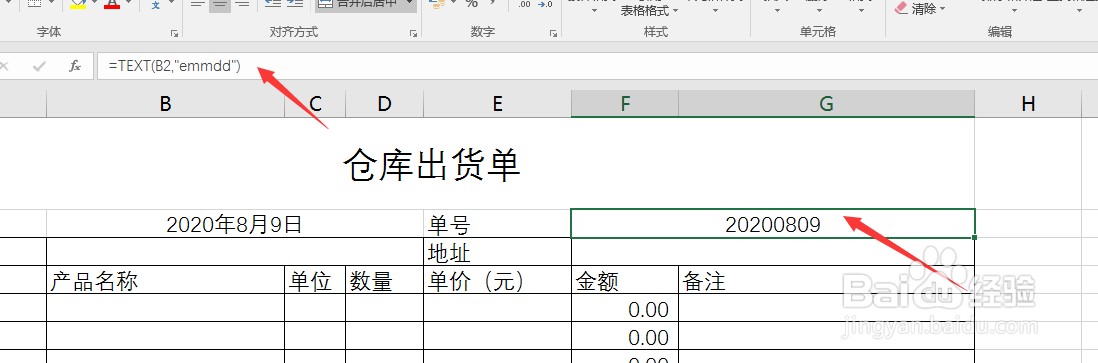Open the 表格格式 table format menu

(x=649, y=11)
